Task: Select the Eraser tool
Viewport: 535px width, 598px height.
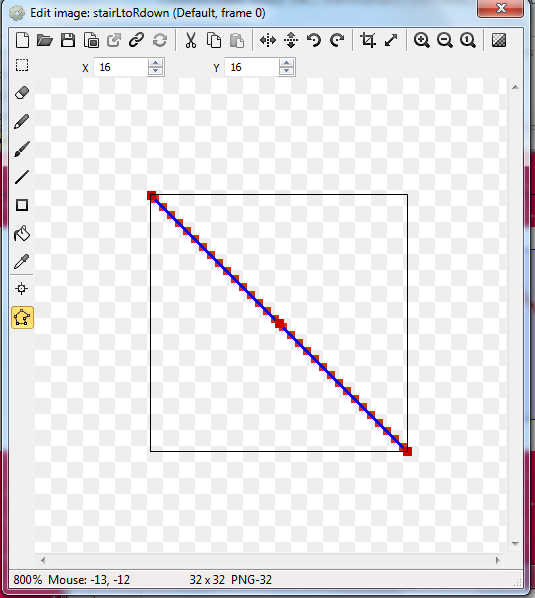Action: pos(22,93)
